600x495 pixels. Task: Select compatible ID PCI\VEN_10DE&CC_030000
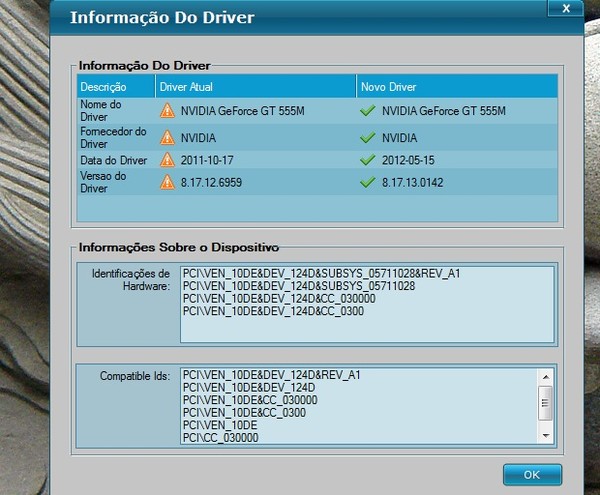250,400
